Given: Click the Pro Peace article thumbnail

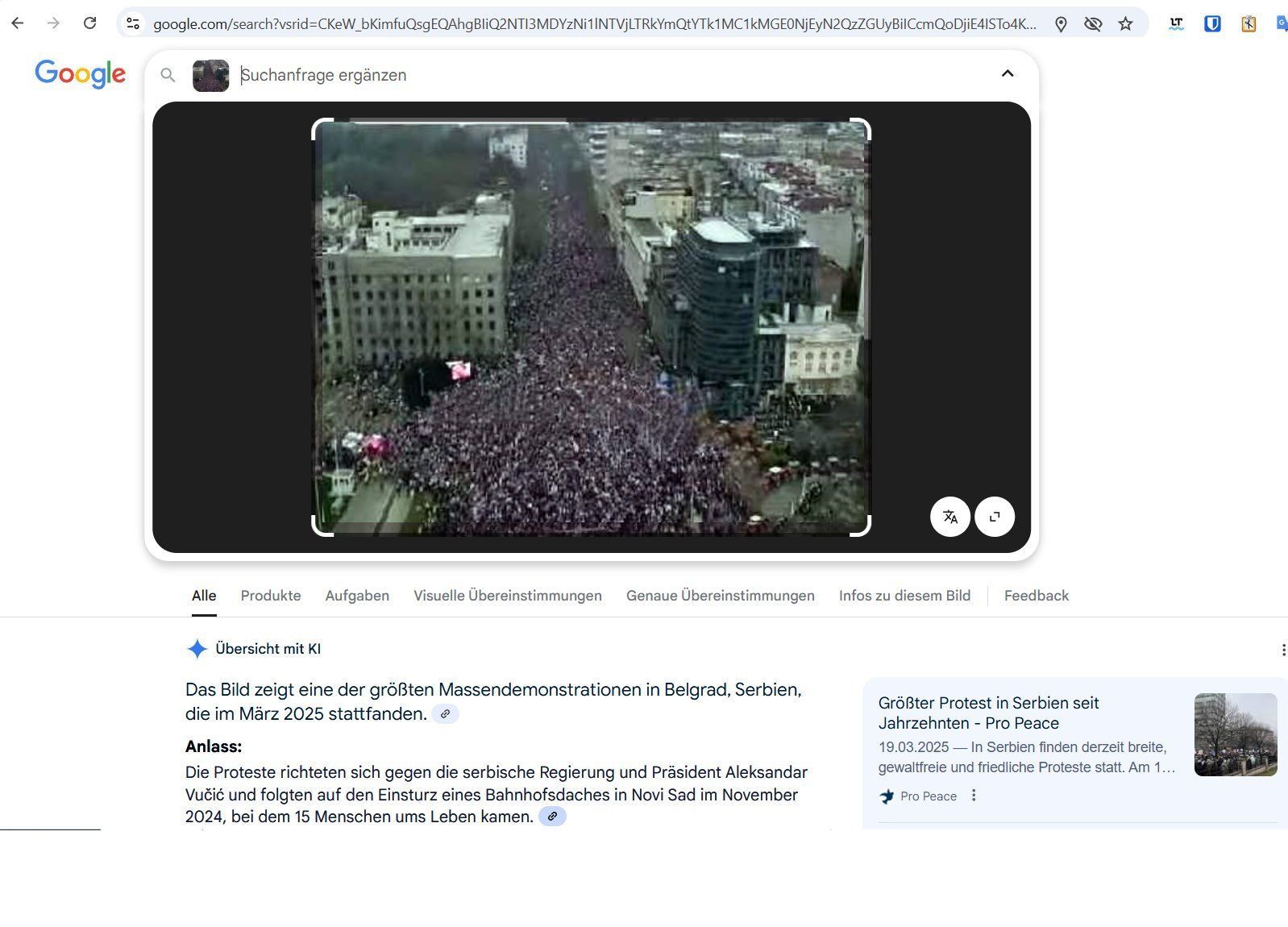Looking at the screenshot, I should [x=1236, y=734].
